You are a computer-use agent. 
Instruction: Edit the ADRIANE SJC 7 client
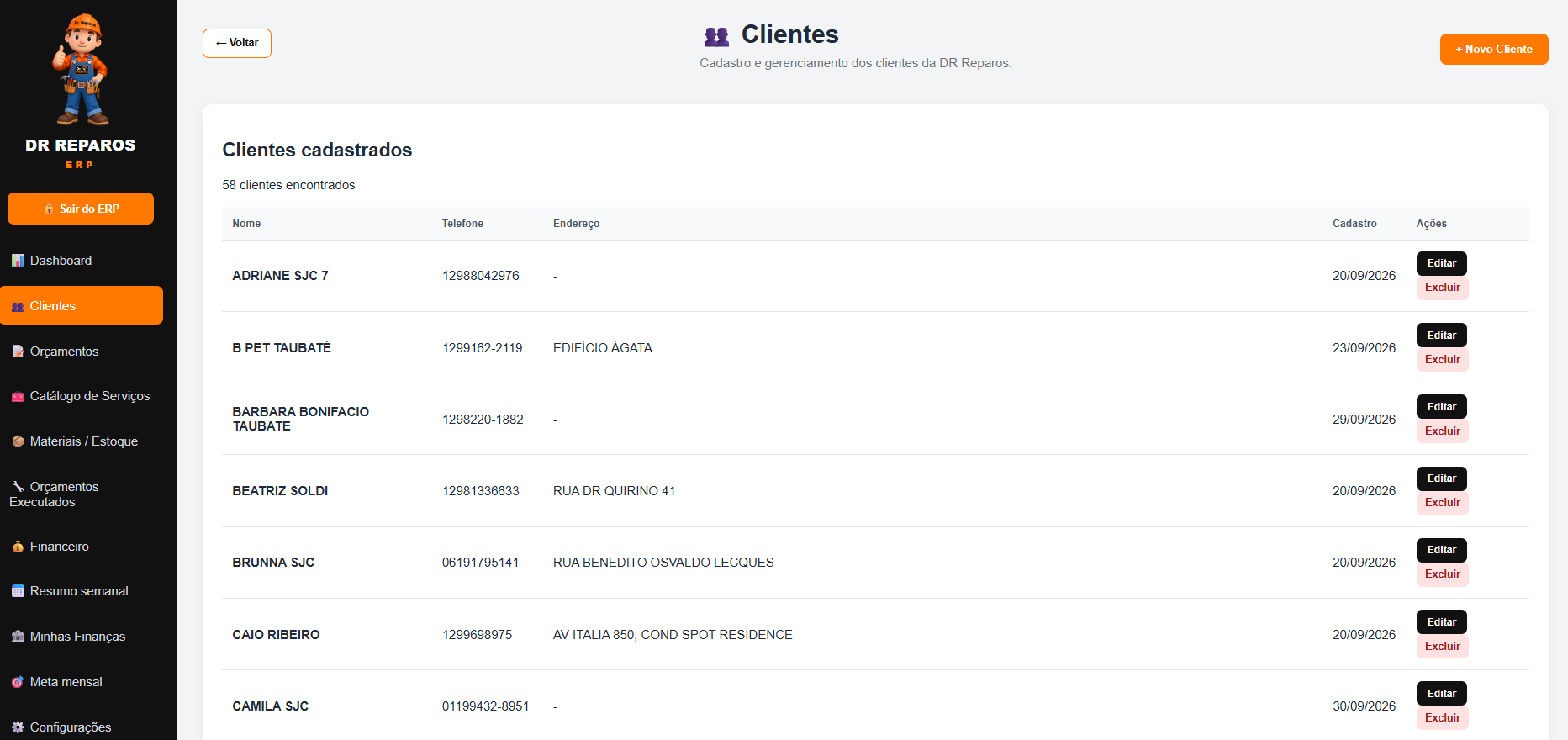(x=1442, y=263)
